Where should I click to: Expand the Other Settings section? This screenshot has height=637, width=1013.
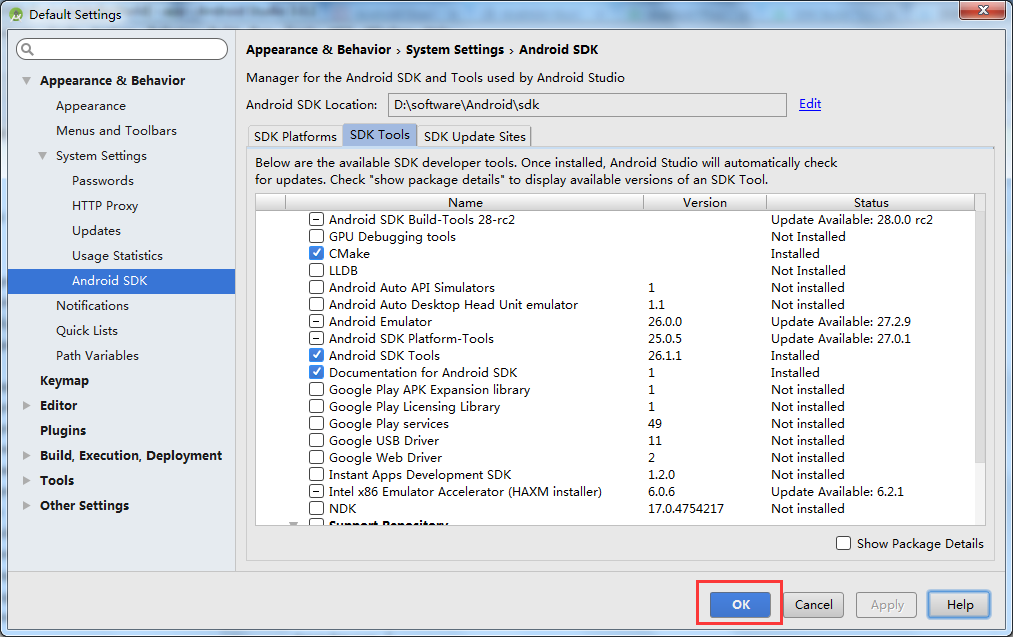coord(26,506)
